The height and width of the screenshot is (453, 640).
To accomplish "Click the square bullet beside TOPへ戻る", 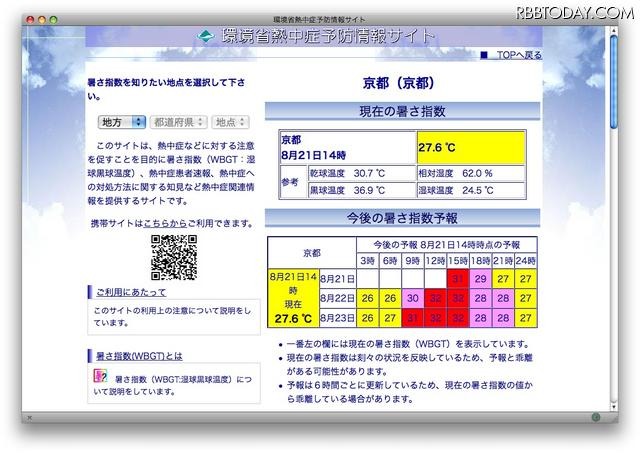I will (x=484, y=56).
